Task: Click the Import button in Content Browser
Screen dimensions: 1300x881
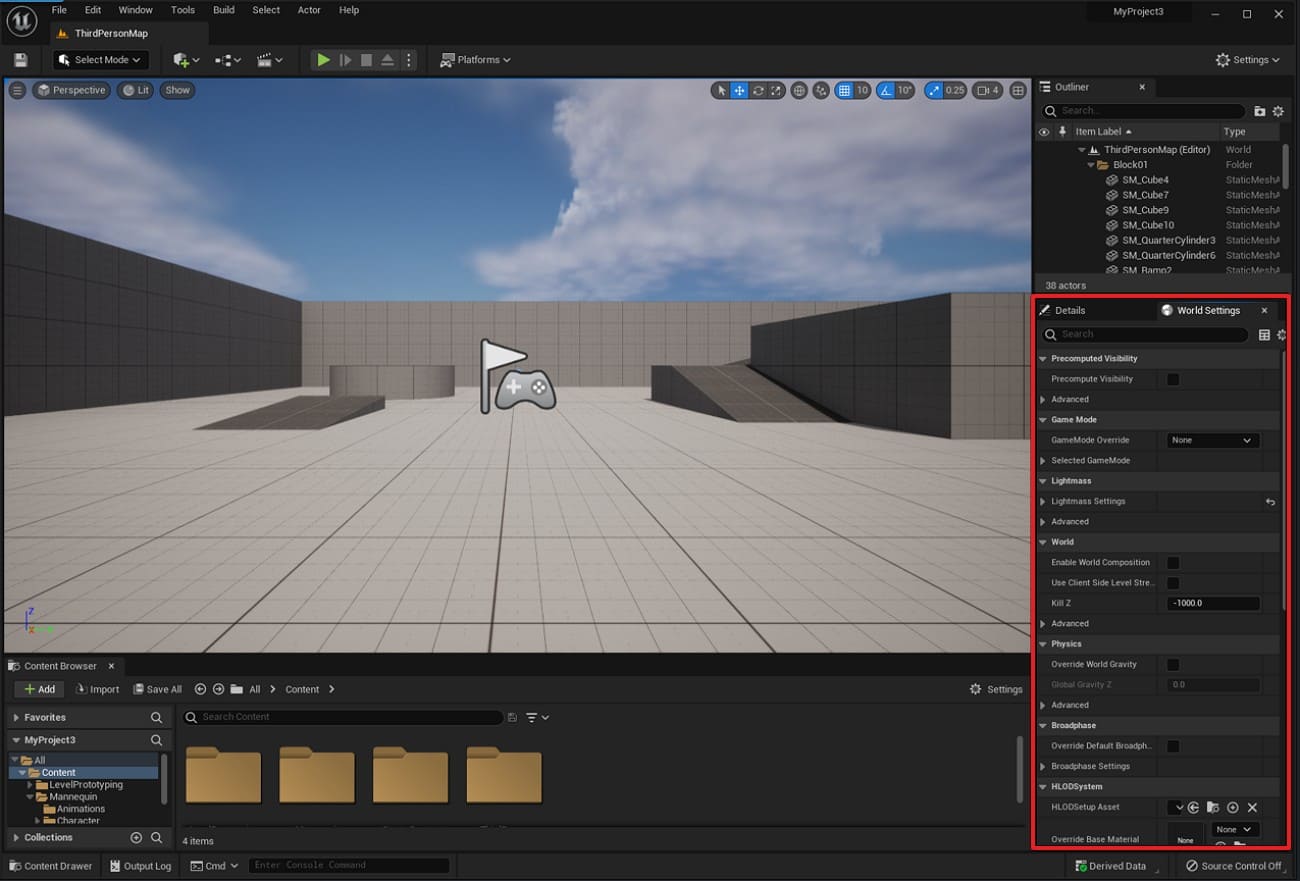Action: (97, 689)
